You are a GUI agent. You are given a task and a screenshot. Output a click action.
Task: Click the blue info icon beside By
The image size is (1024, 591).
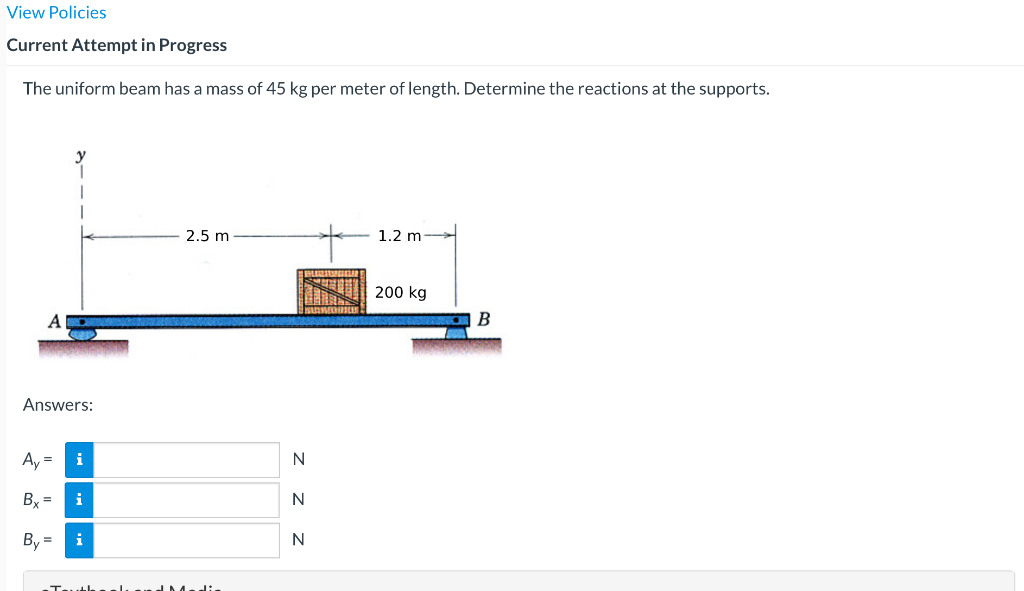(x=79, y=540)
